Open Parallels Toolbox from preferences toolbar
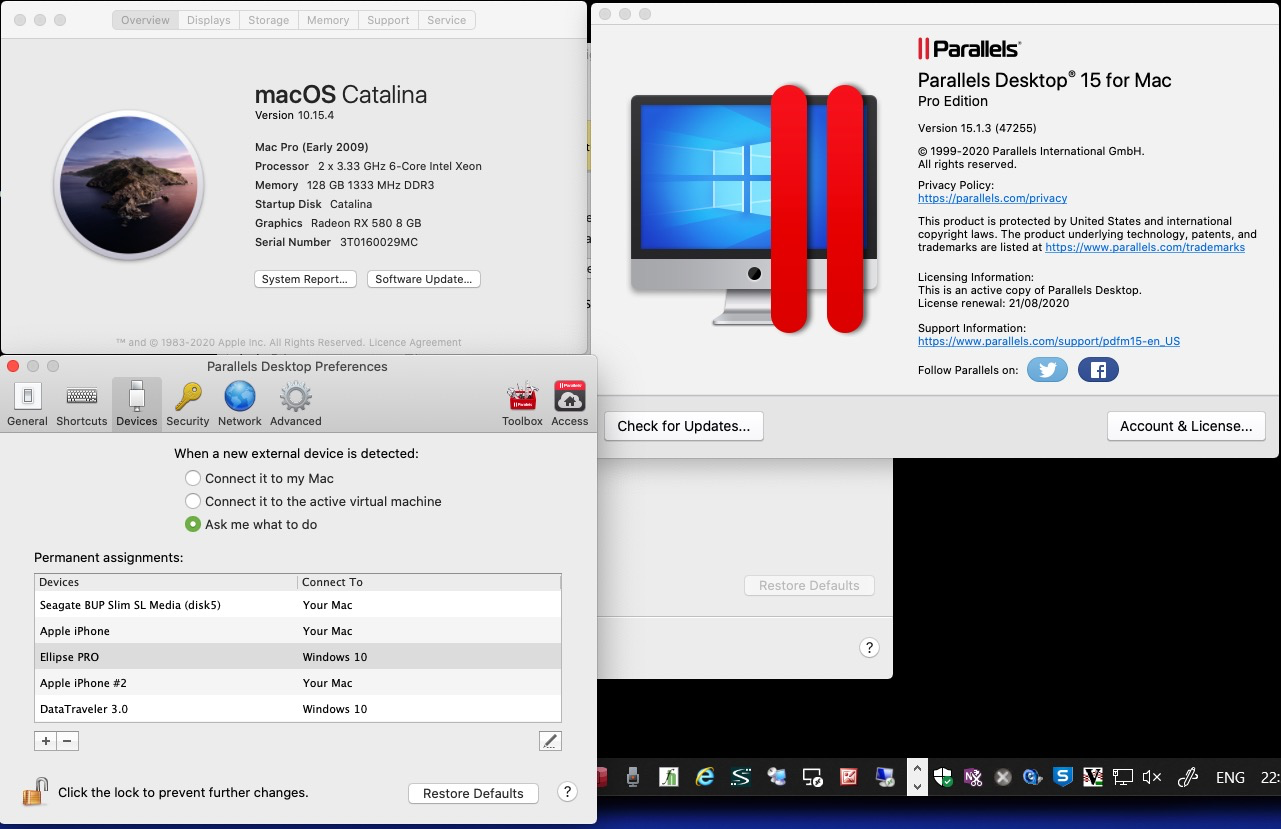Screen dimensions: 1281x829 click(522, 404)
